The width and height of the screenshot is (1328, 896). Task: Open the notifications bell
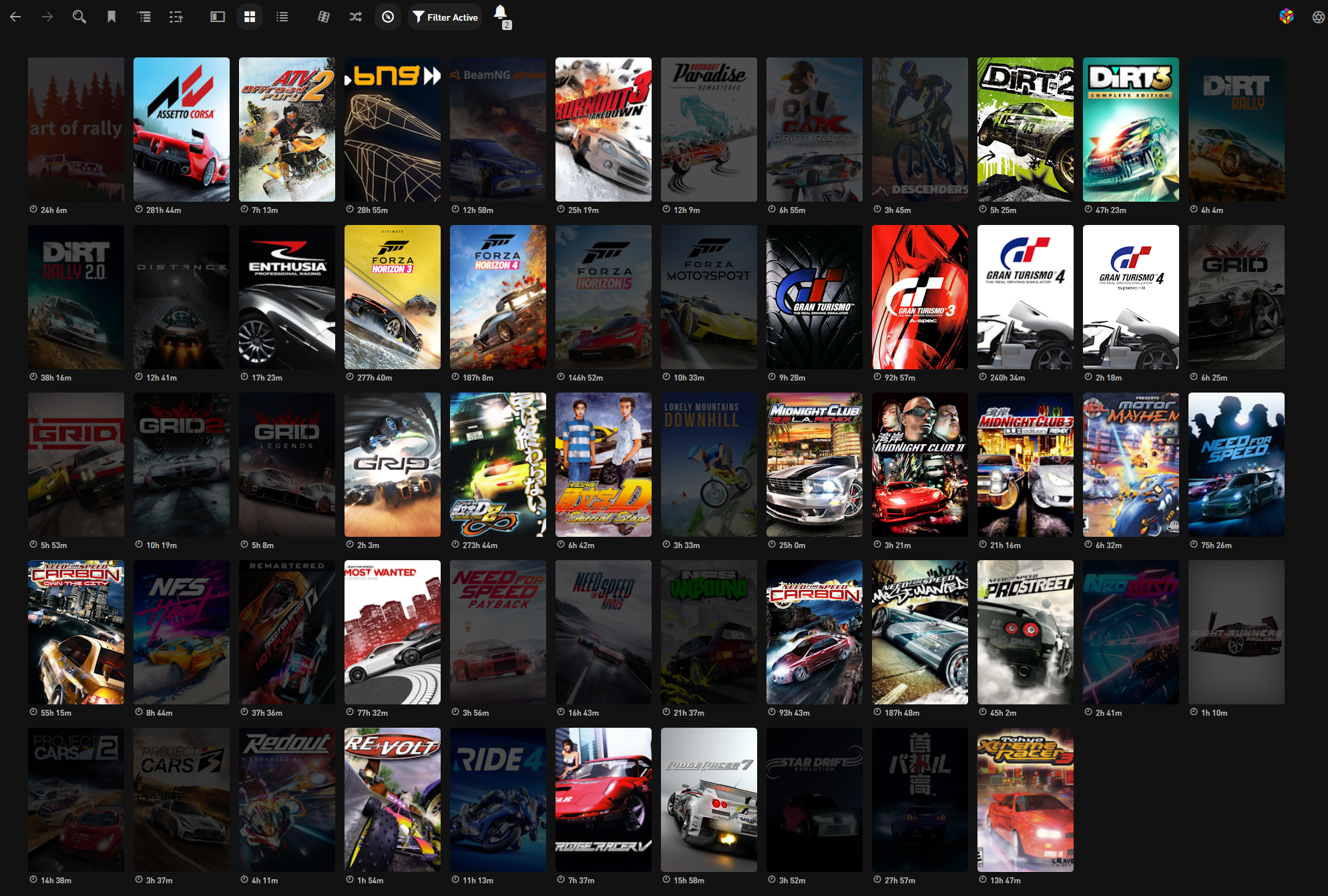(501, 13)
